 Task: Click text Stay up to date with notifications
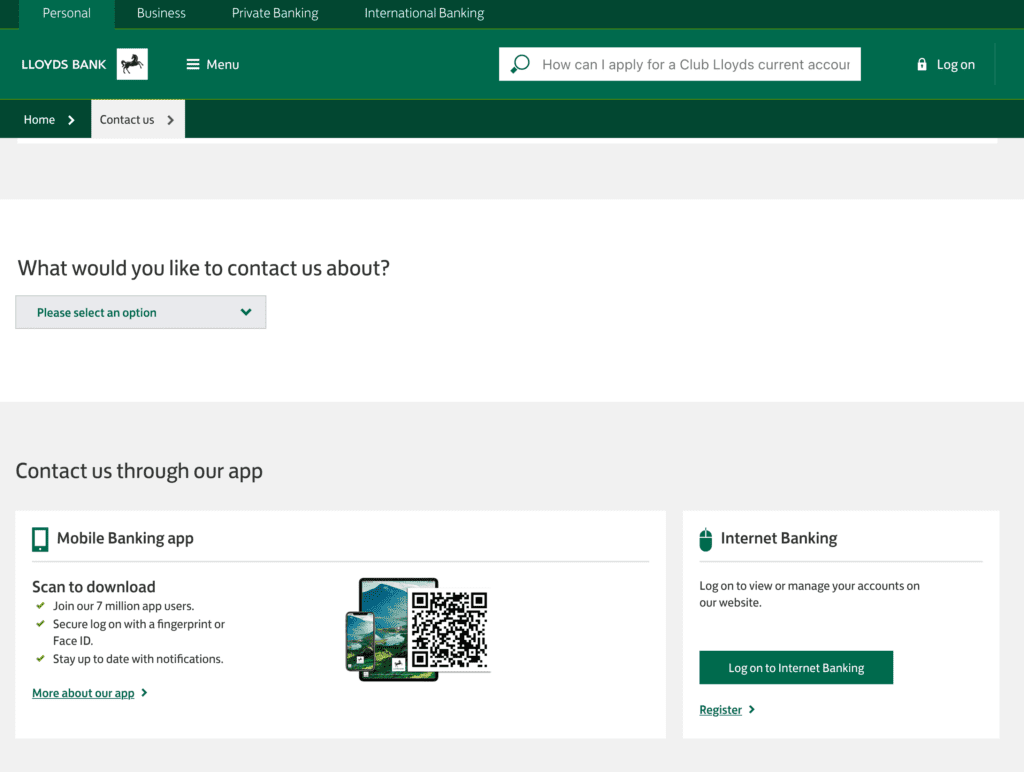[x=138, y=658]
